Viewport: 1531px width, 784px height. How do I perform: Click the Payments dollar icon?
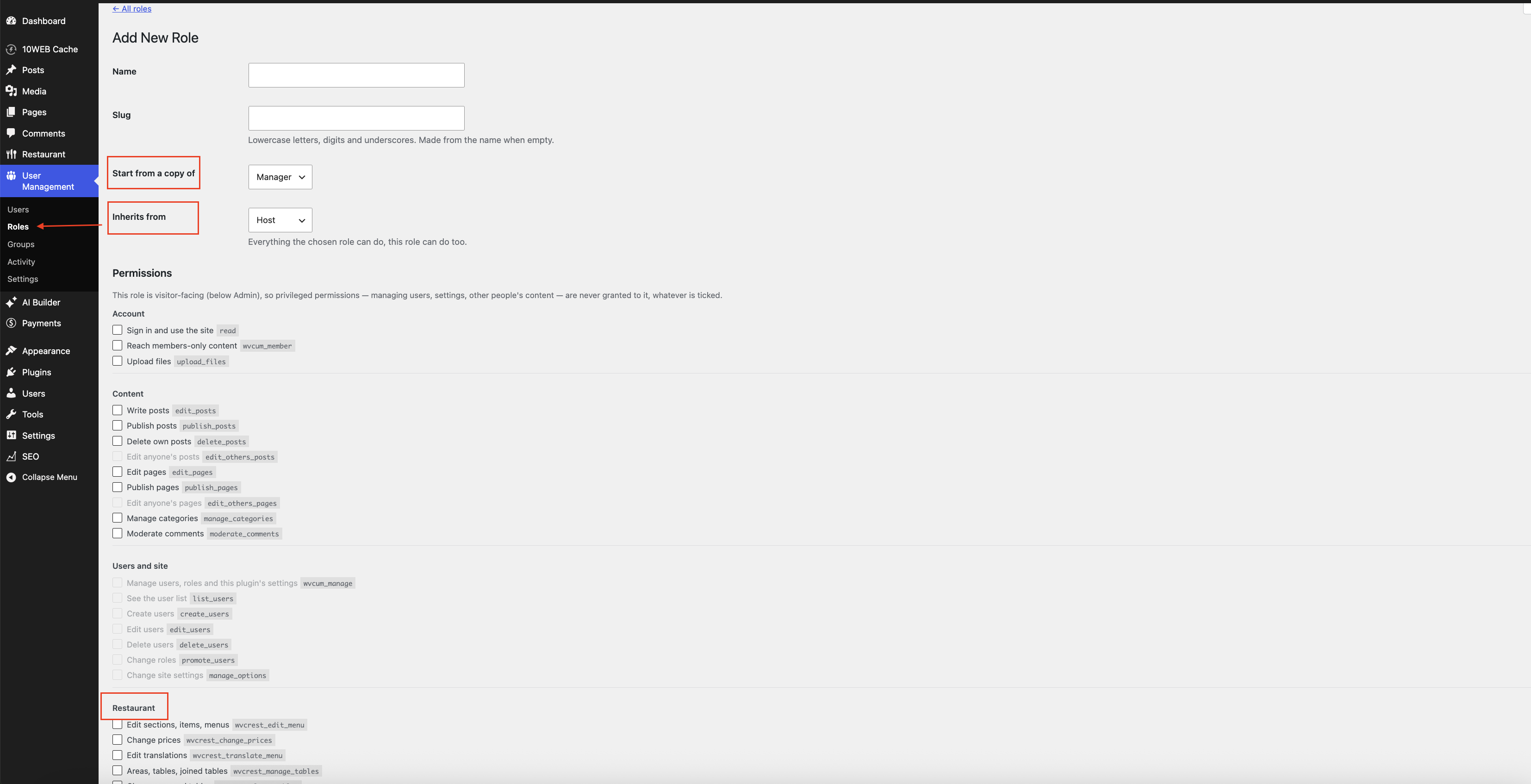tap(11, 324)
